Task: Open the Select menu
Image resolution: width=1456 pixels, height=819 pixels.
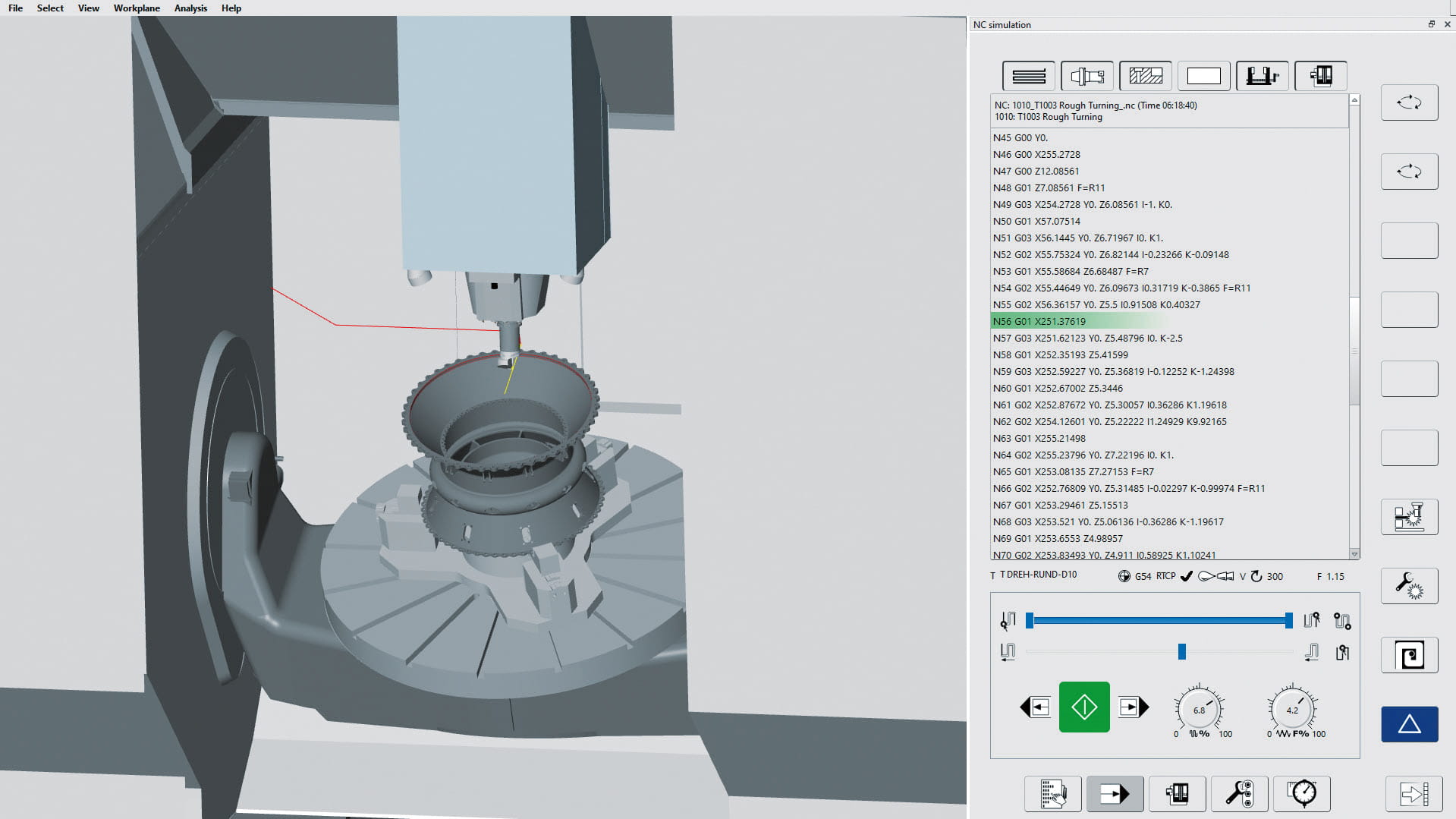Action: (50, 8)
